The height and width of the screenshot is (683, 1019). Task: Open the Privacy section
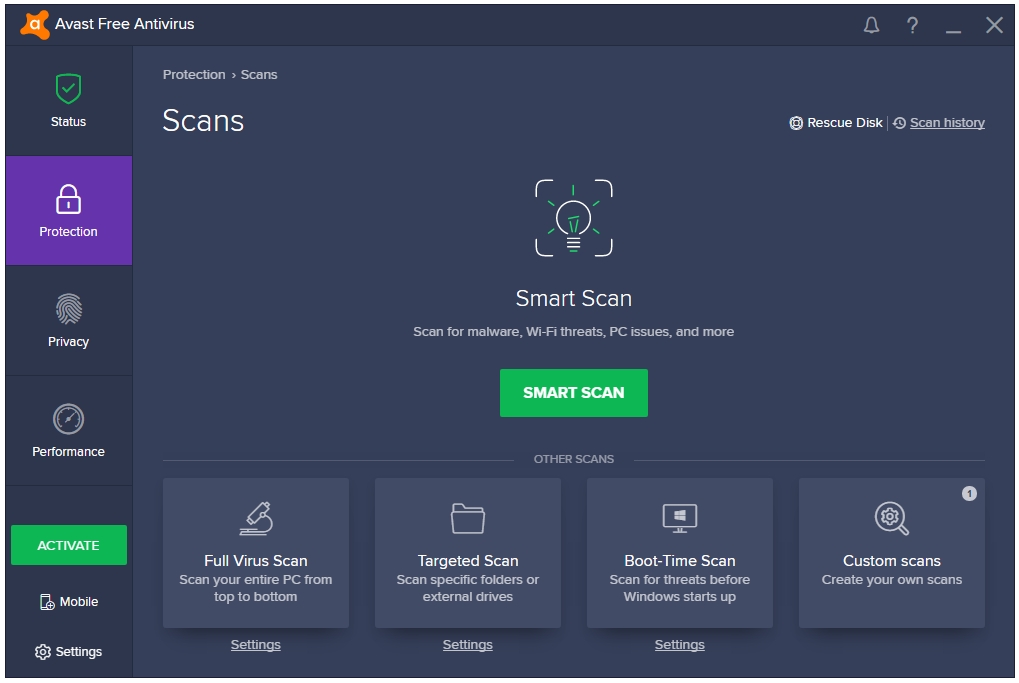[x=69, y=321]
